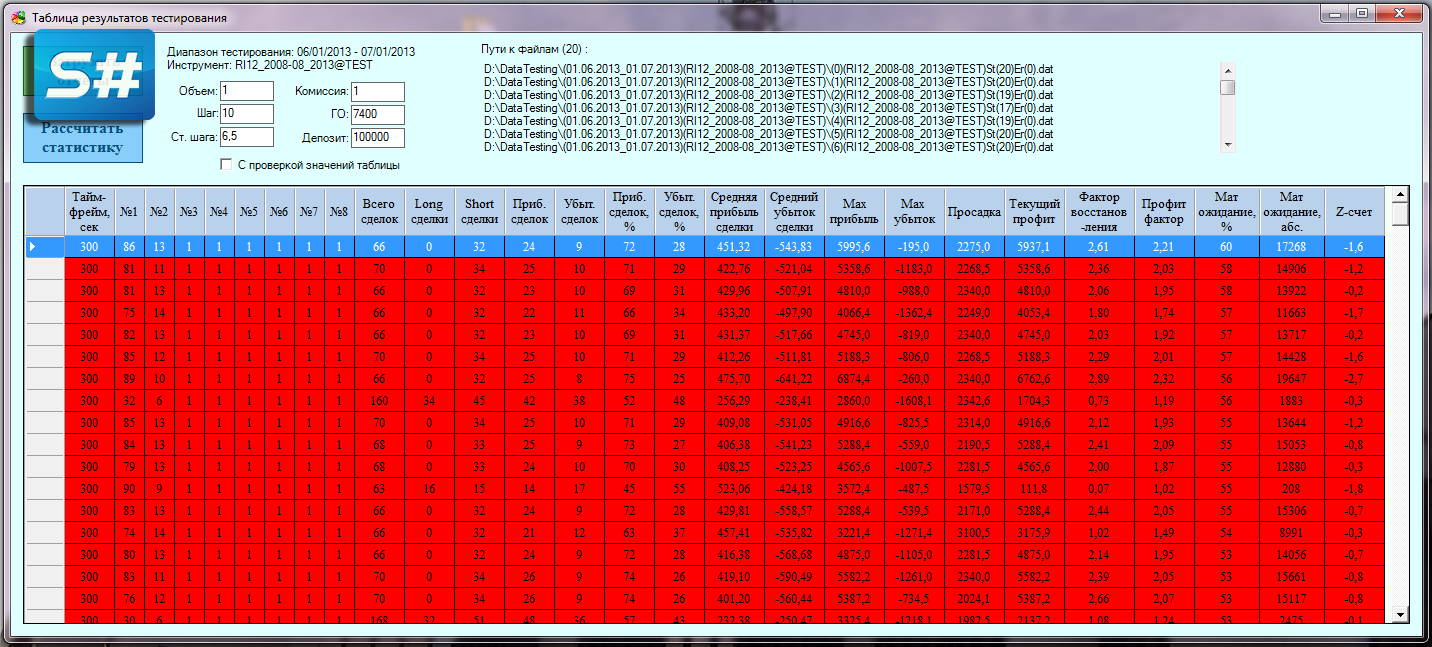Click the 'Просадка' column header
This screenshot has width=1432, height=647.
click(x=974, y=211)
